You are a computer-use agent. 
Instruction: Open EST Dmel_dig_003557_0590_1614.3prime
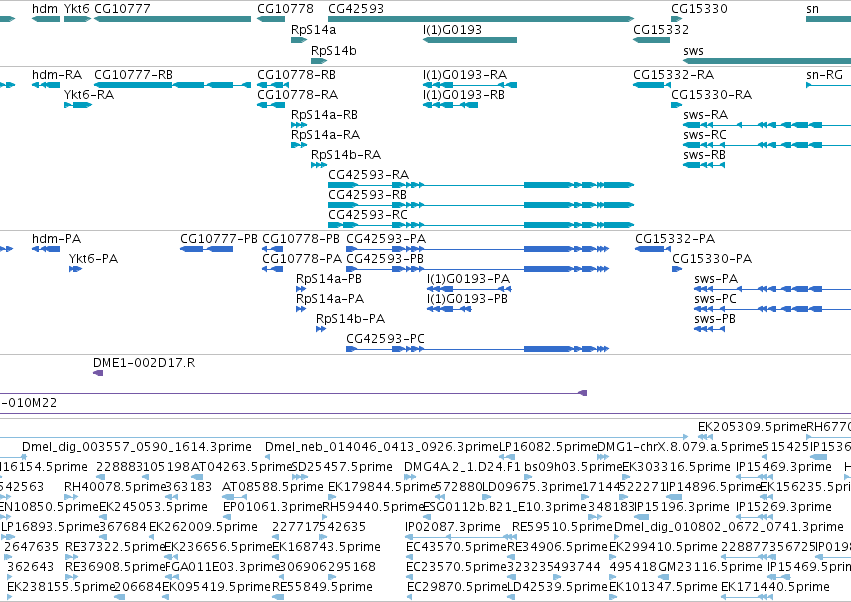[137, 447]
